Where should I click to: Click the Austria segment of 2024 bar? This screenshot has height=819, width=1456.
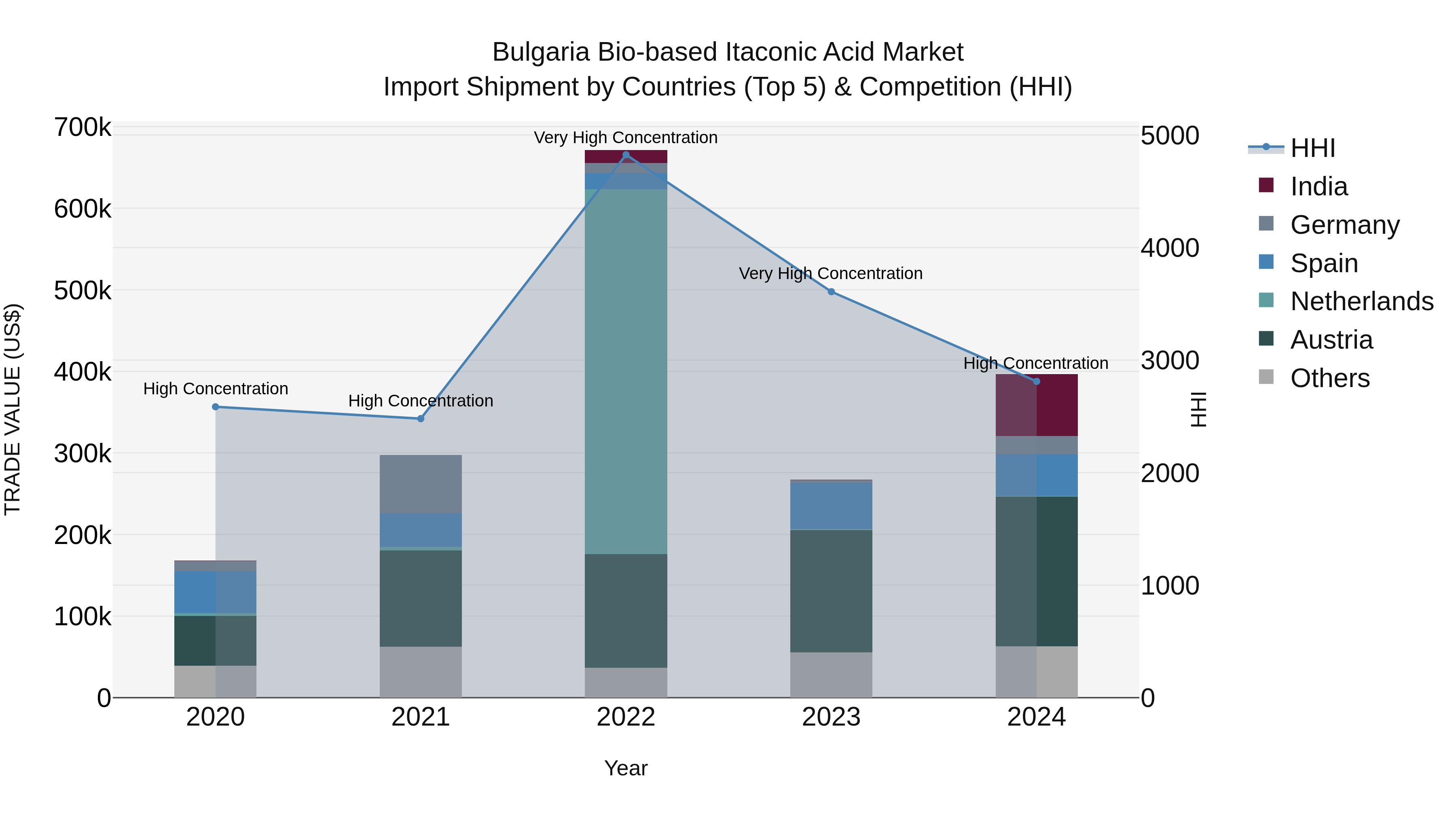coord(1036,571)
